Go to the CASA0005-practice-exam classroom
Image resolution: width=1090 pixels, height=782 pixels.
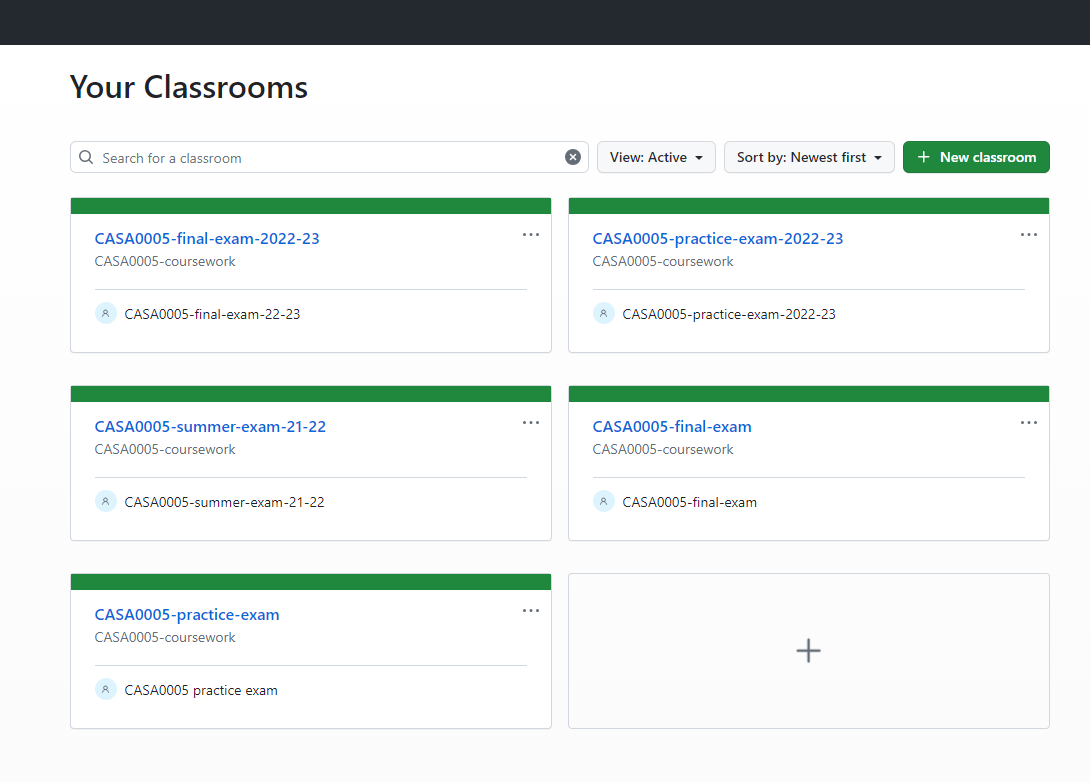coord(187,615)
